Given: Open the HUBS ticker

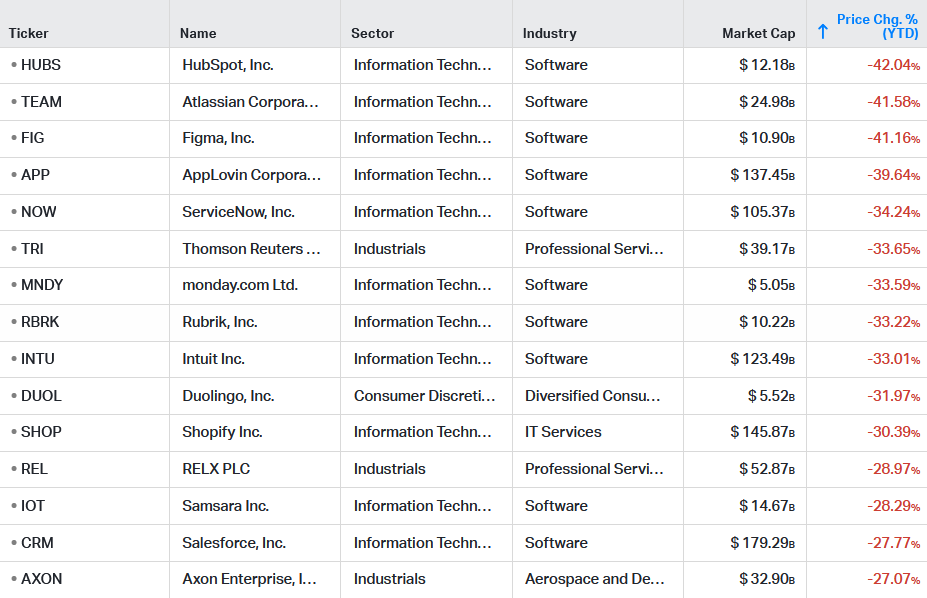Looking at the screenshot, I should 41,65.
